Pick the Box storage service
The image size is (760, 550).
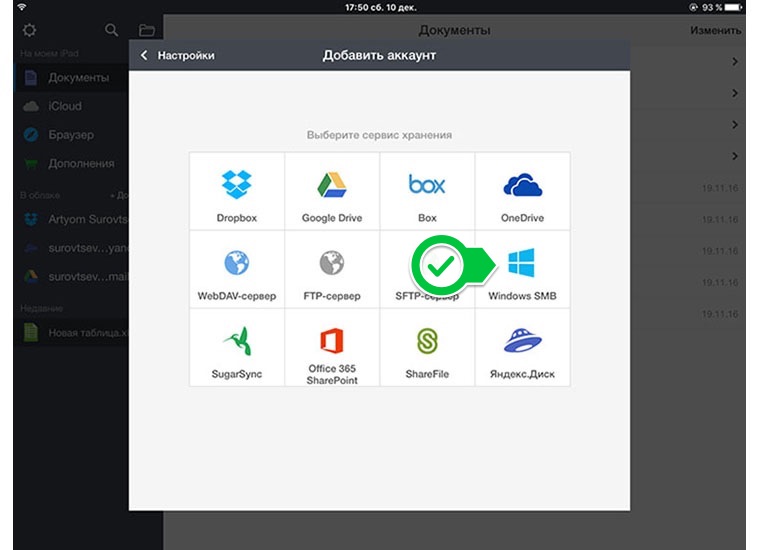[427, 191]
